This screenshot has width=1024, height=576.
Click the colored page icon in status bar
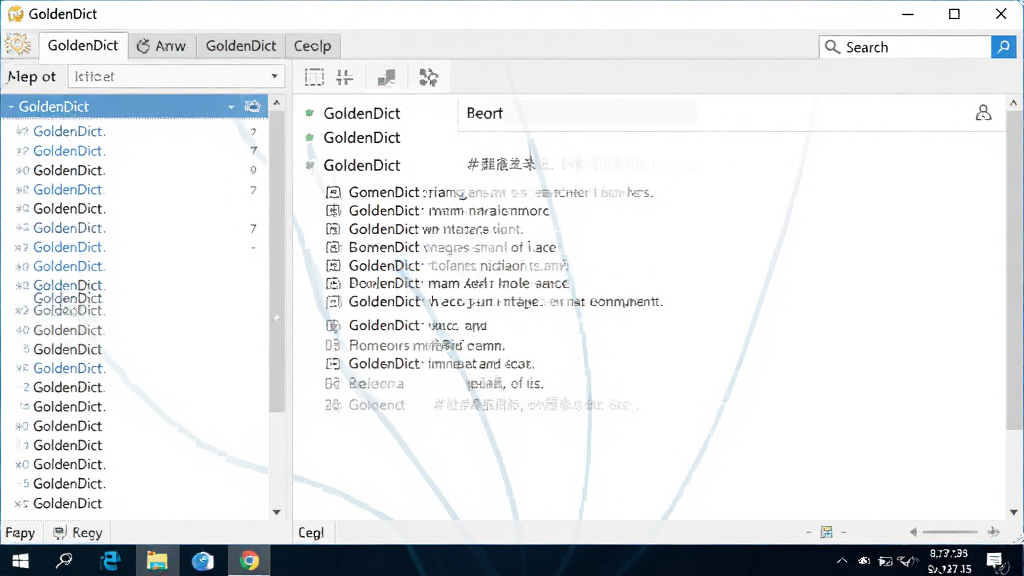826,532
